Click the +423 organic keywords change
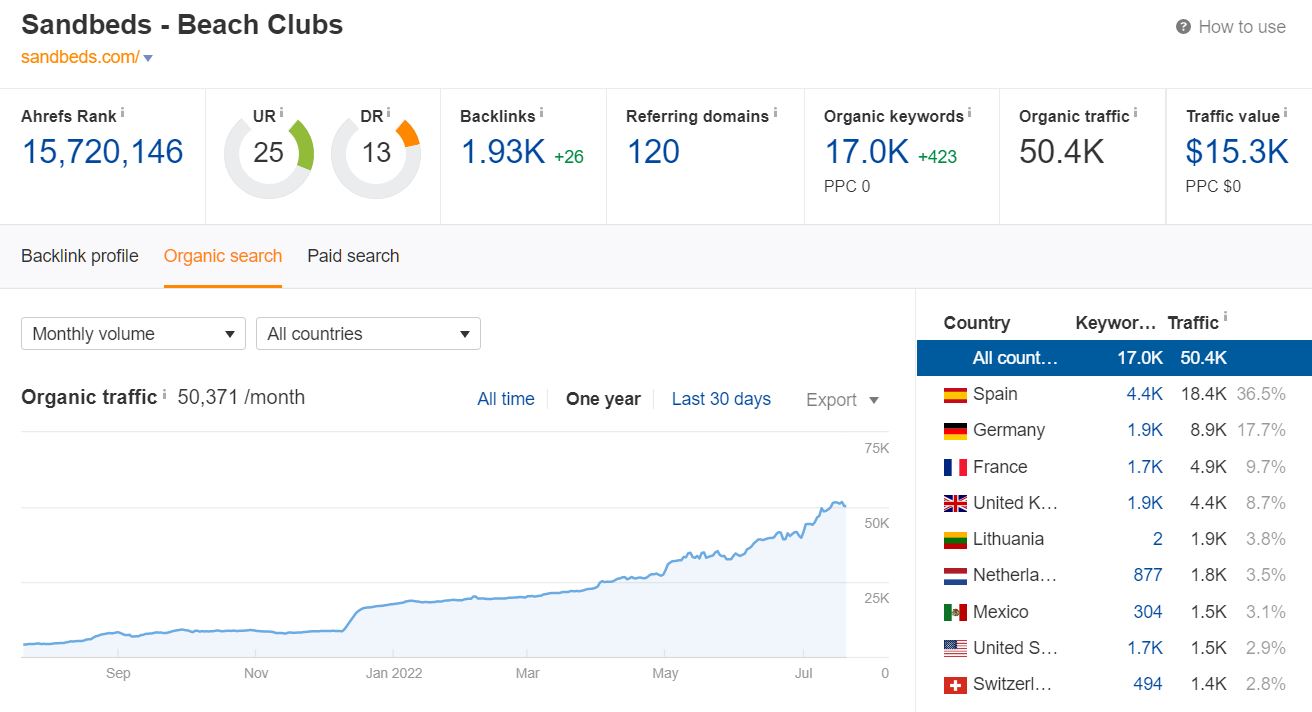This screenshot has width=1312, height=712. [x=937, y=156]
